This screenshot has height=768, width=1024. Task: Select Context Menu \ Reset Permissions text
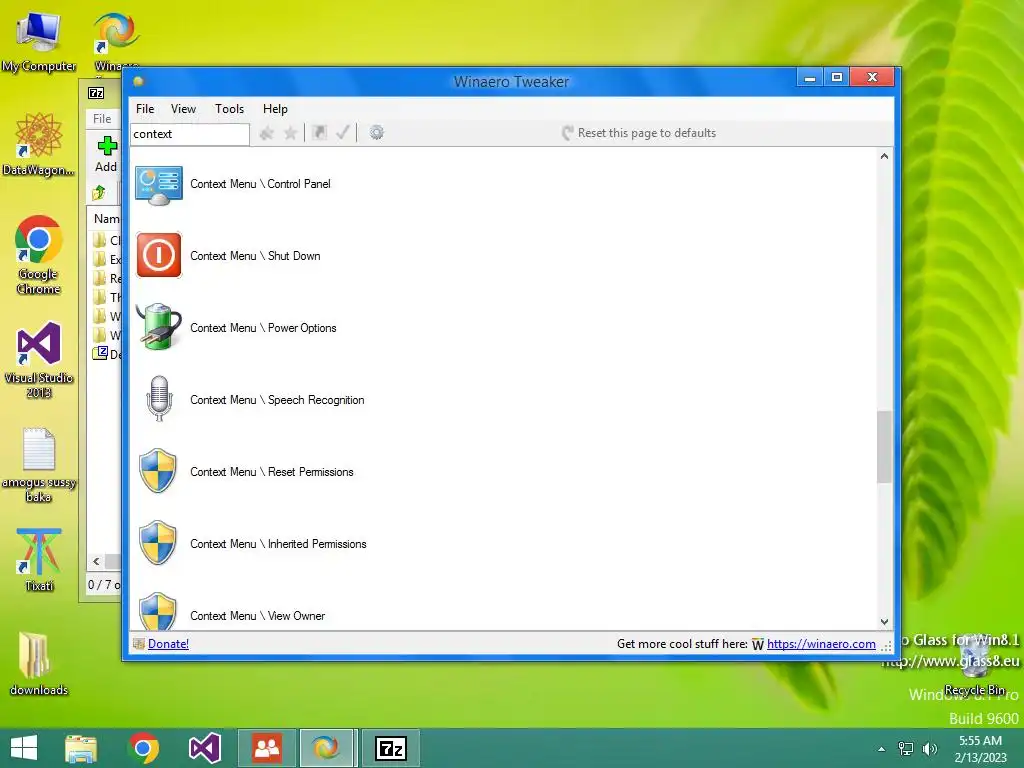(x=272, y=472)
